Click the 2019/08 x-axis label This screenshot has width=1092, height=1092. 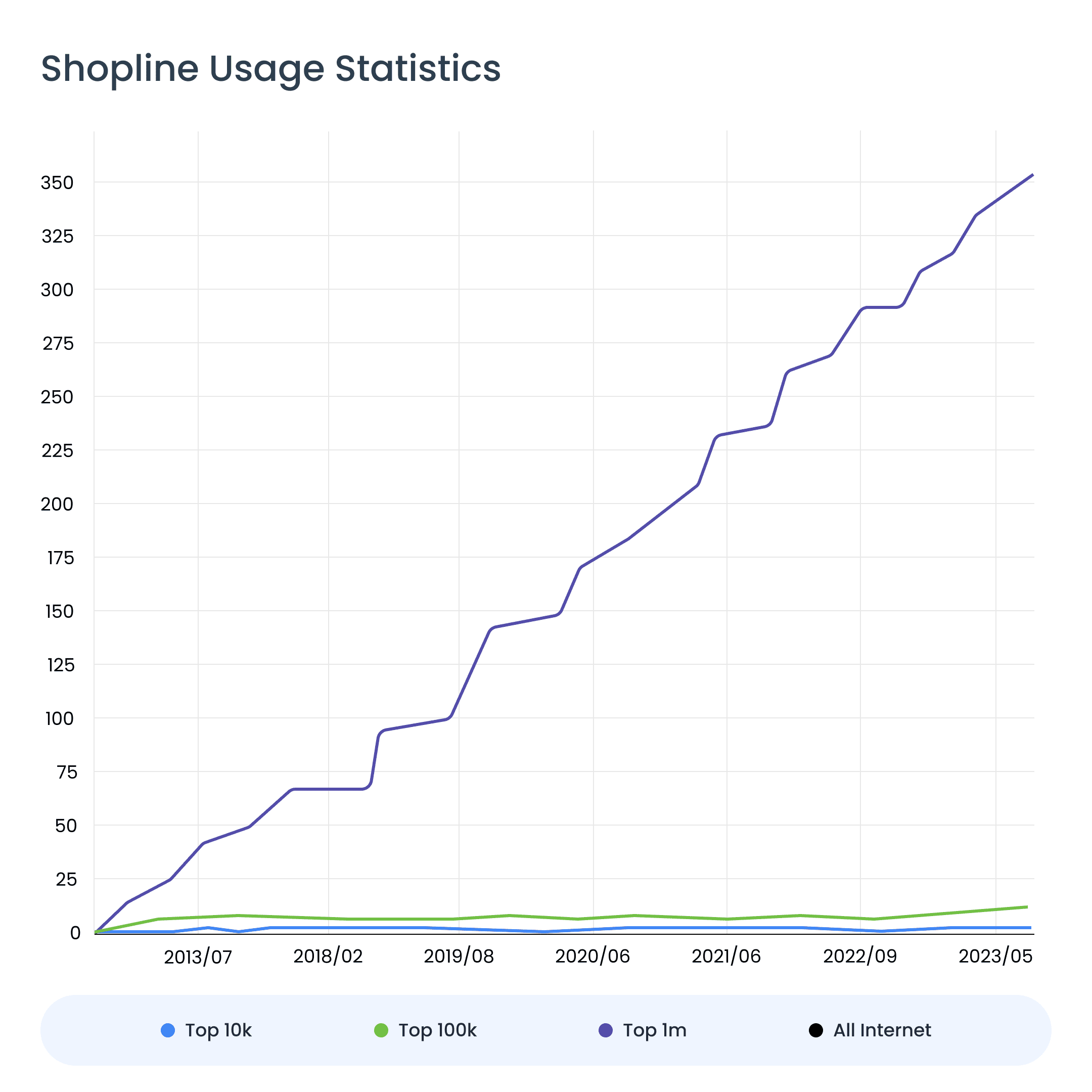click(x=459, y=956)
